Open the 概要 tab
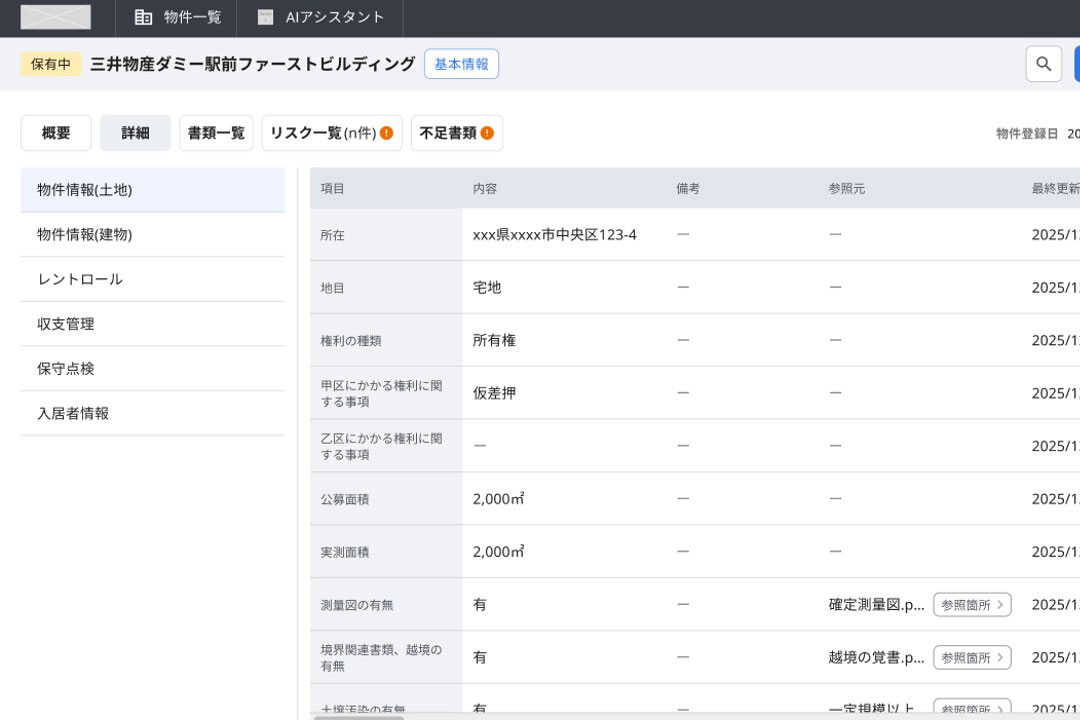This screenshot has height=720, width=1080. pyautogui.click(x=56, y=133)
